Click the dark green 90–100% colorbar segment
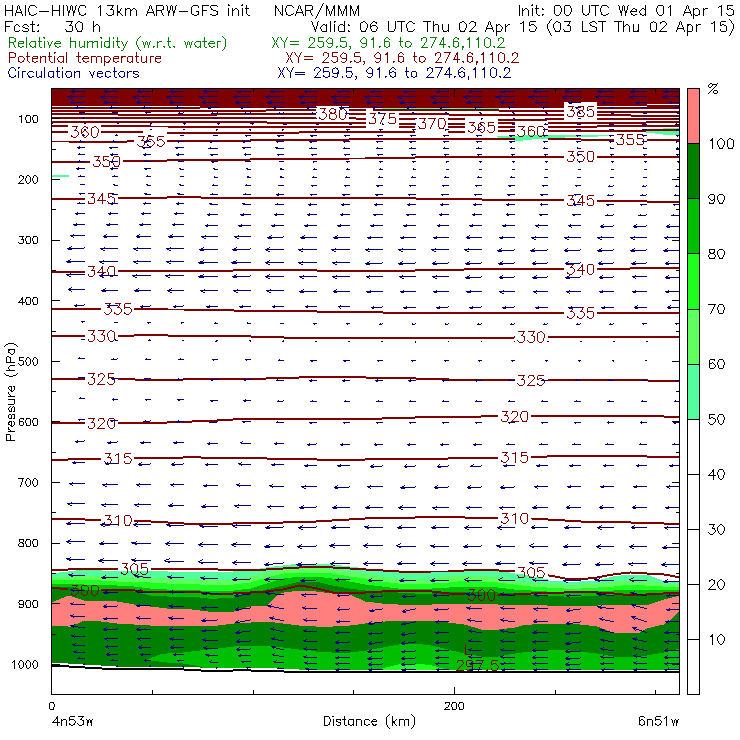The height and width of the screenshot is (740, 740). (x=693, y=171)
